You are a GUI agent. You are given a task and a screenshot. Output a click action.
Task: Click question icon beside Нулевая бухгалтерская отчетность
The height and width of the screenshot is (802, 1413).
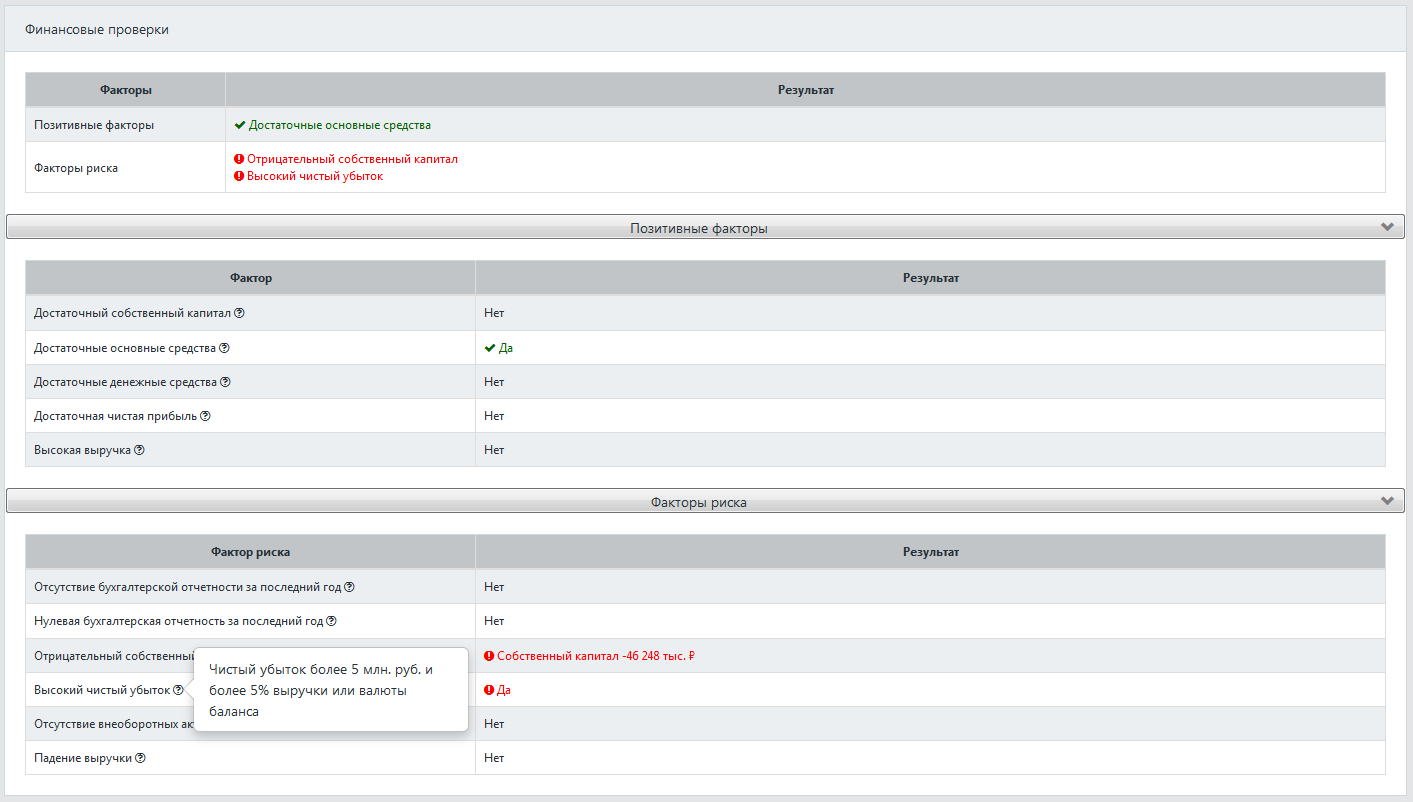(x=331, y=621)
